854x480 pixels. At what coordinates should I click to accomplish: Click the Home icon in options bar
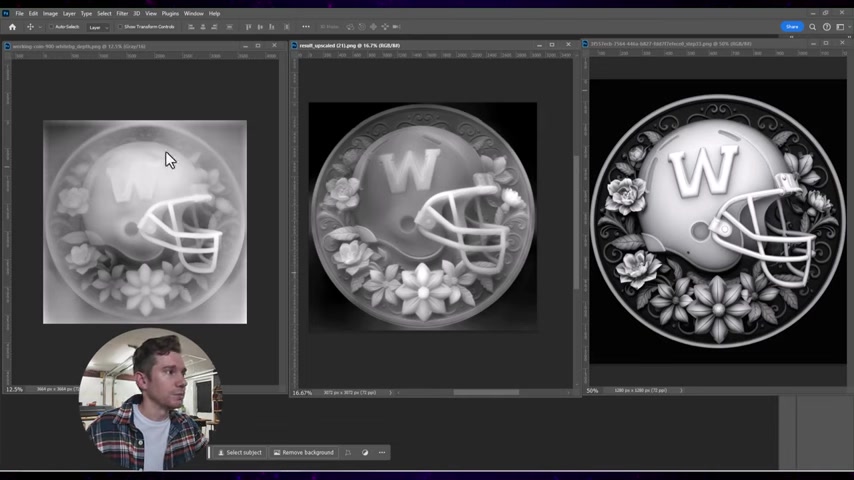12,27
